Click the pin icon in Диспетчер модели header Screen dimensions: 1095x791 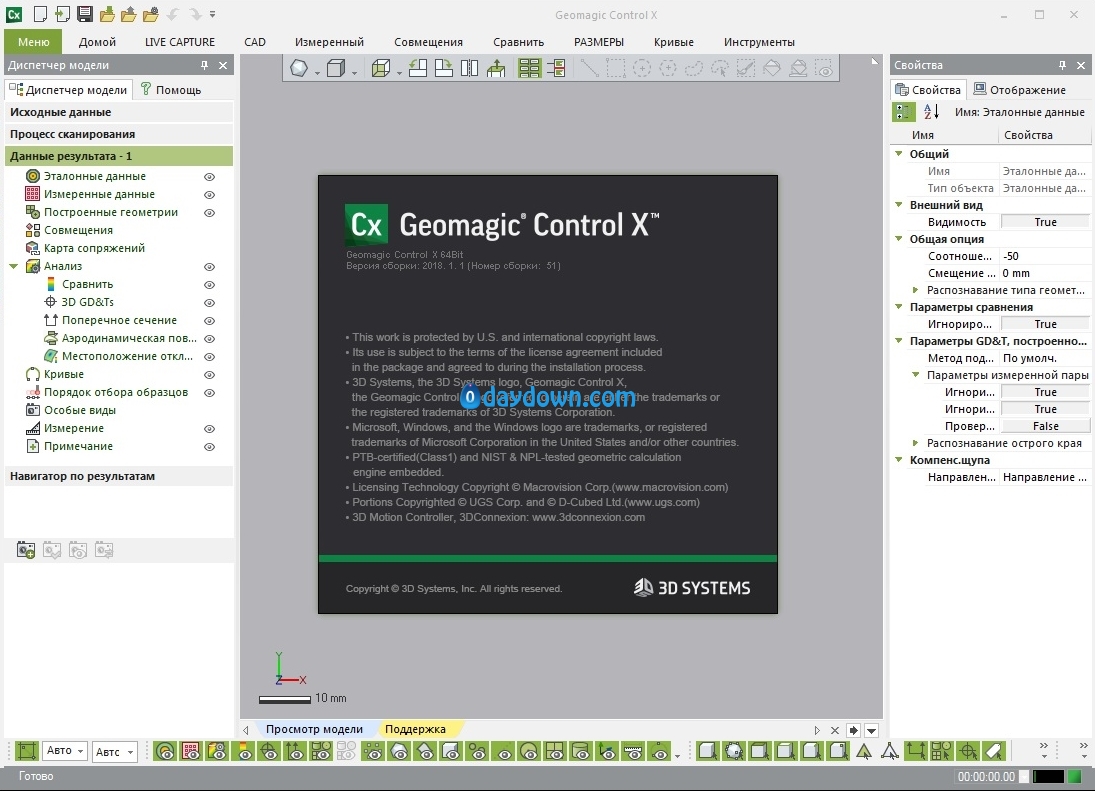(x=204, y=65)
